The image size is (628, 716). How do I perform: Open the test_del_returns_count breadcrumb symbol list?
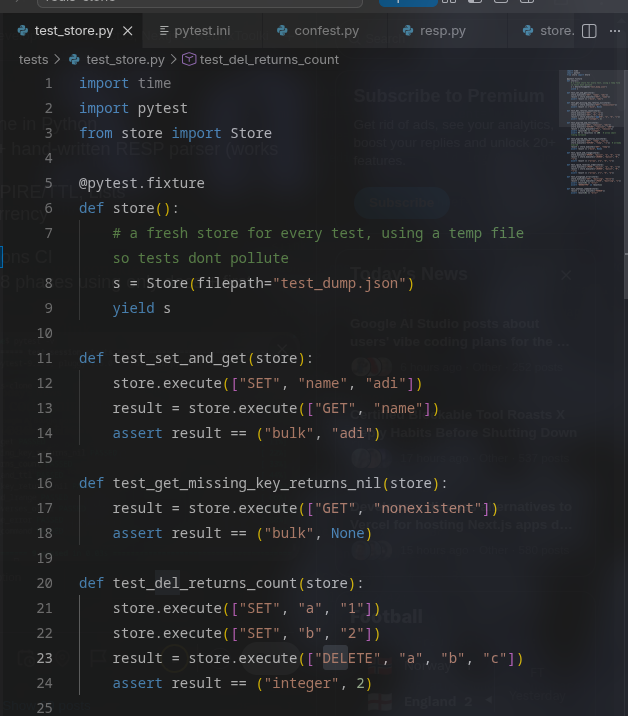269,60
